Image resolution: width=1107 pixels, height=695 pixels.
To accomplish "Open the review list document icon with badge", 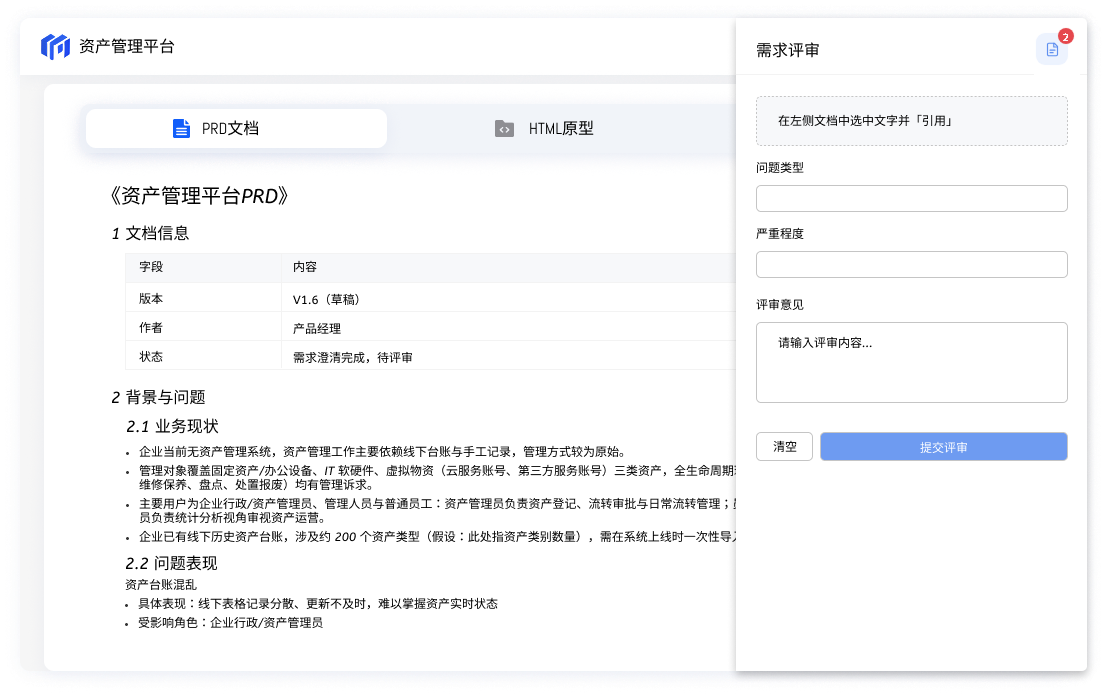I will coord(1052,49).
